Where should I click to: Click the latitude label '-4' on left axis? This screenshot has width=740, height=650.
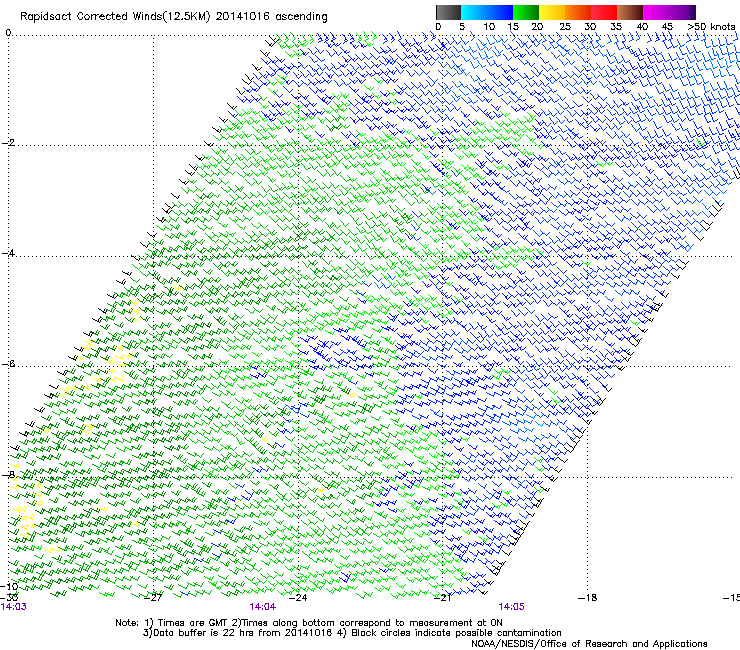pyautogui.click(x=8, y=253)
